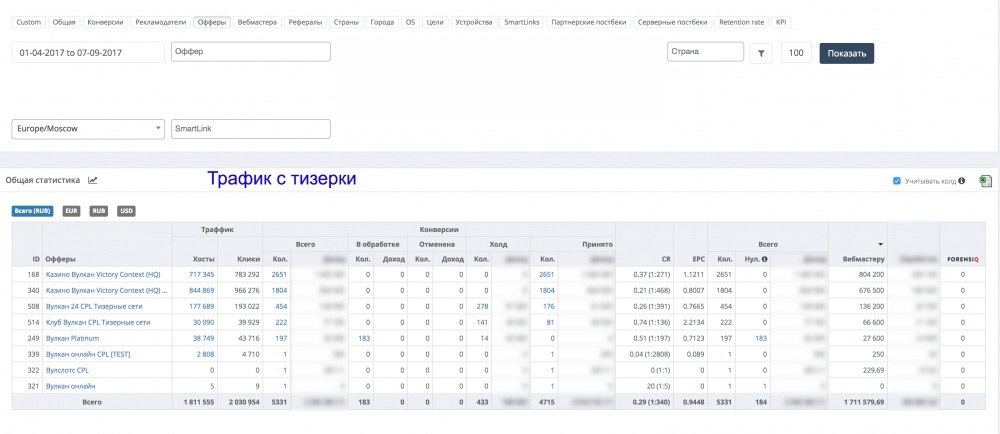Open the chart icon beside Общая статистика
Screen dimensions: 1000x434
(x=92, y=180)
